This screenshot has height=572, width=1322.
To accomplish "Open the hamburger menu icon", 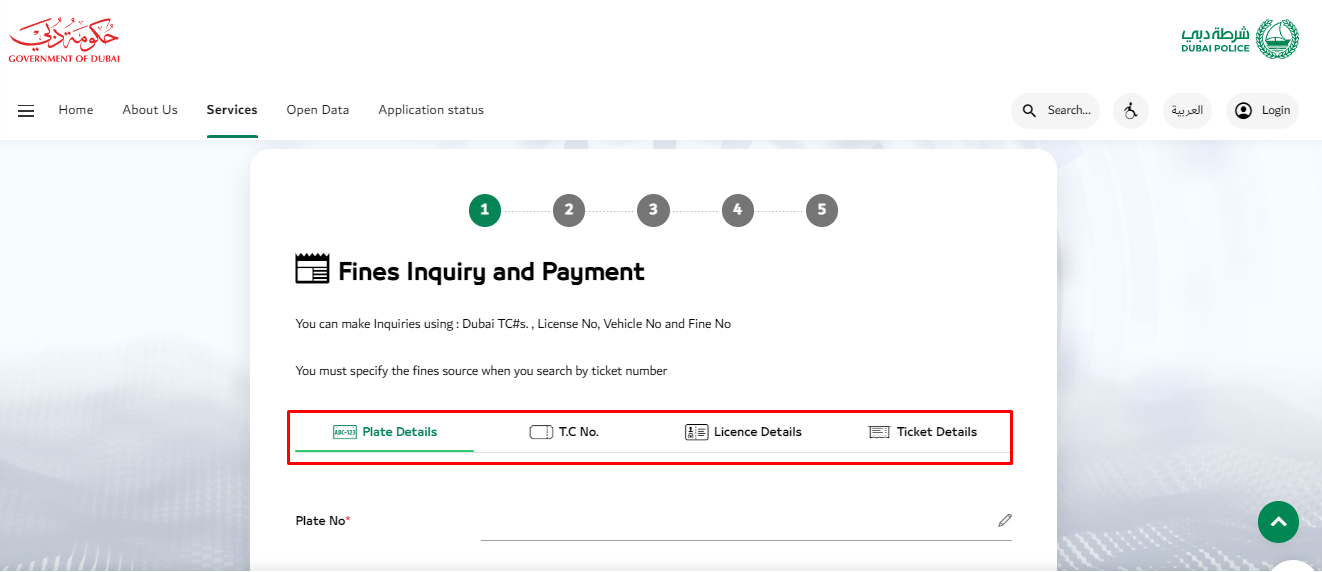I will click(x=26, y=111).
